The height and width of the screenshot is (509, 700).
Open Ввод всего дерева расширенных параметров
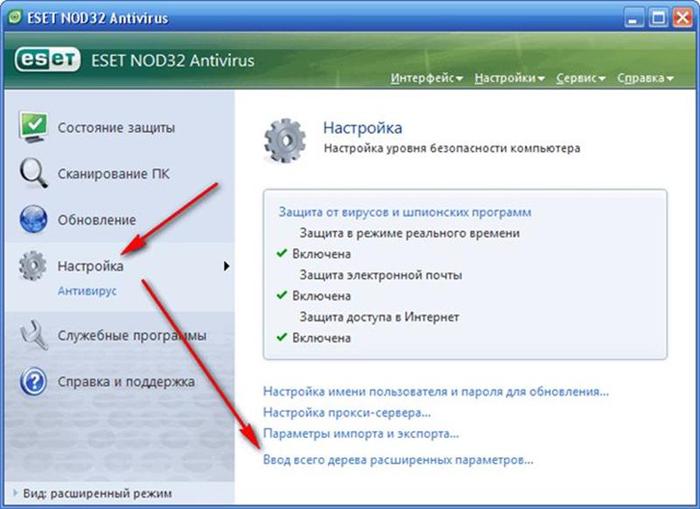pos(398,460)
